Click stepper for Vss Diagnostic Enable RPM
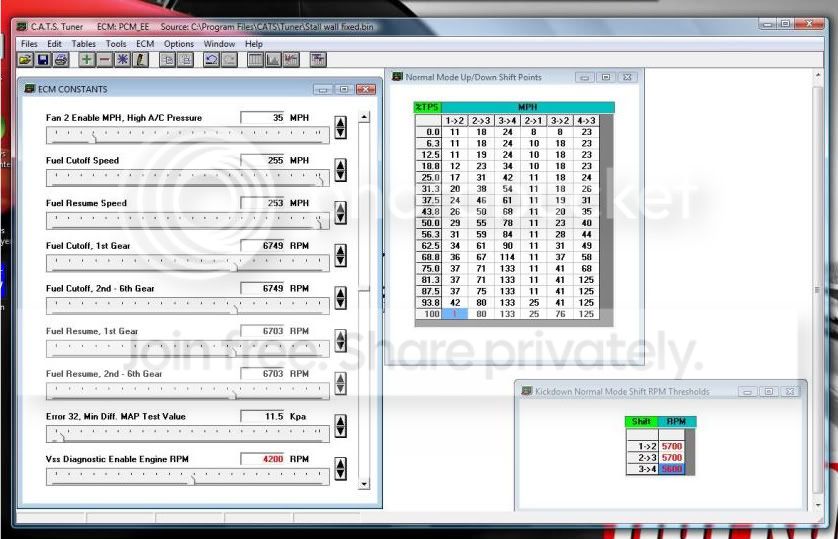This screenshot has width=838, height=539. tap(340, 468)
